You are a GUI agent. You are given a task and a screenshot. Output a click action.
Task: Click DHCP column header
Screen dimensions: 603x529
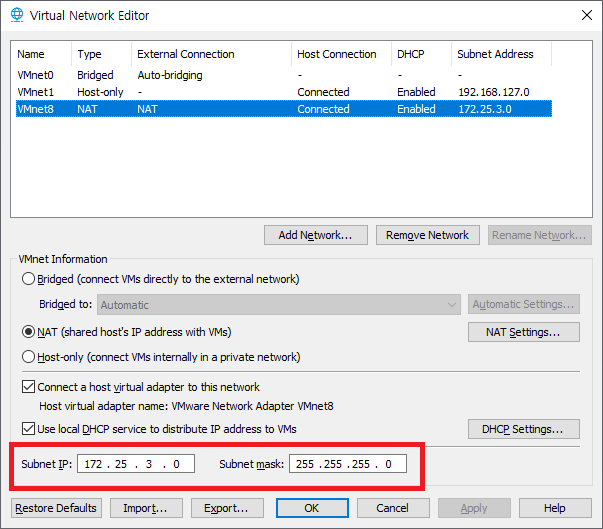421,54
